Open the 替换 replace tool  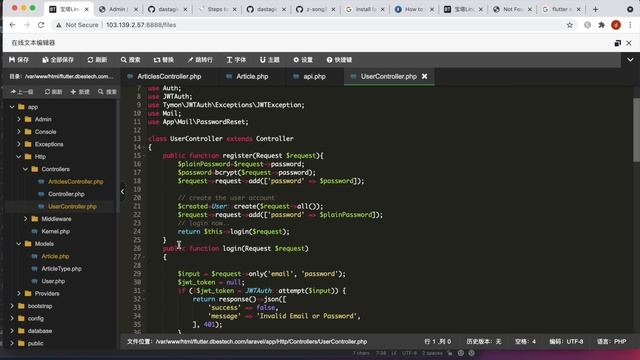tap(164, 60)
